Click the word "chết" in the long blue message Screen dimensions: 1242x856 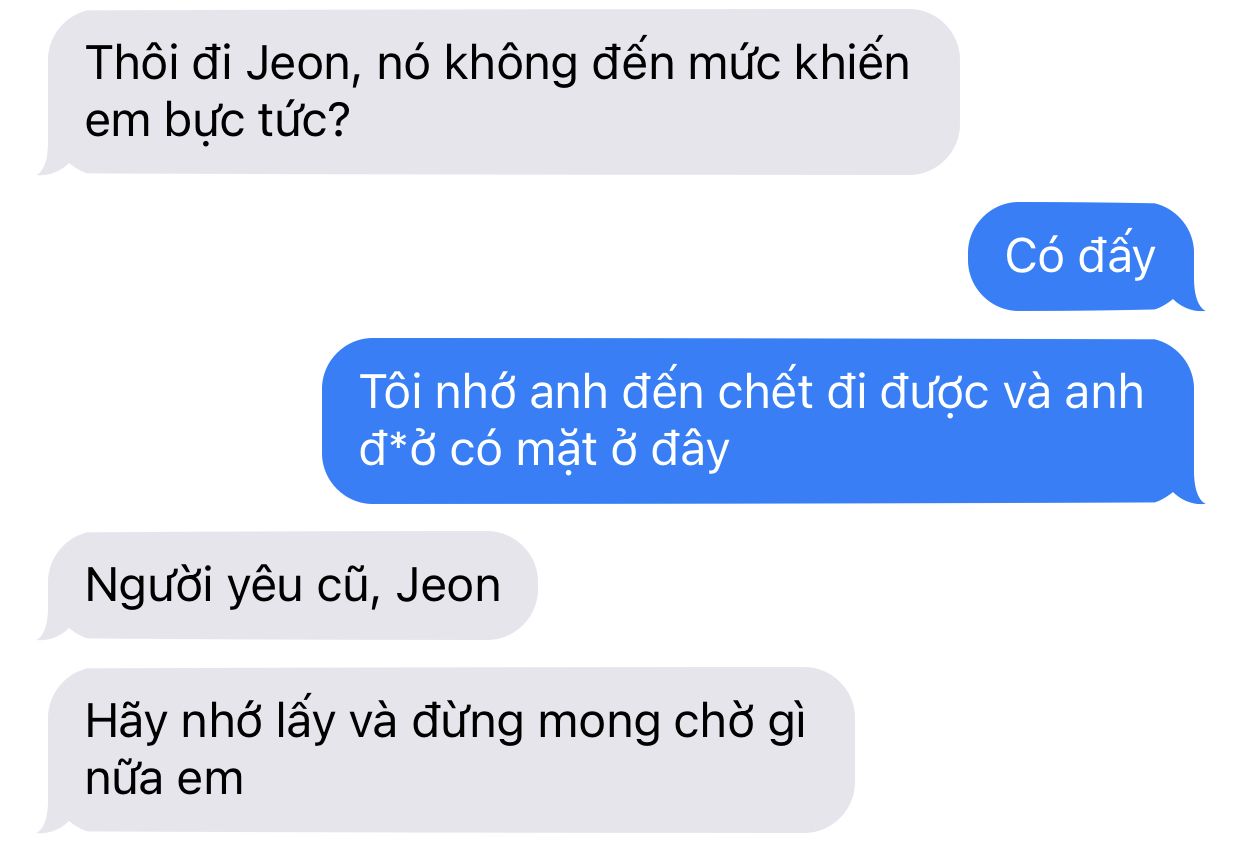[768, 392]
